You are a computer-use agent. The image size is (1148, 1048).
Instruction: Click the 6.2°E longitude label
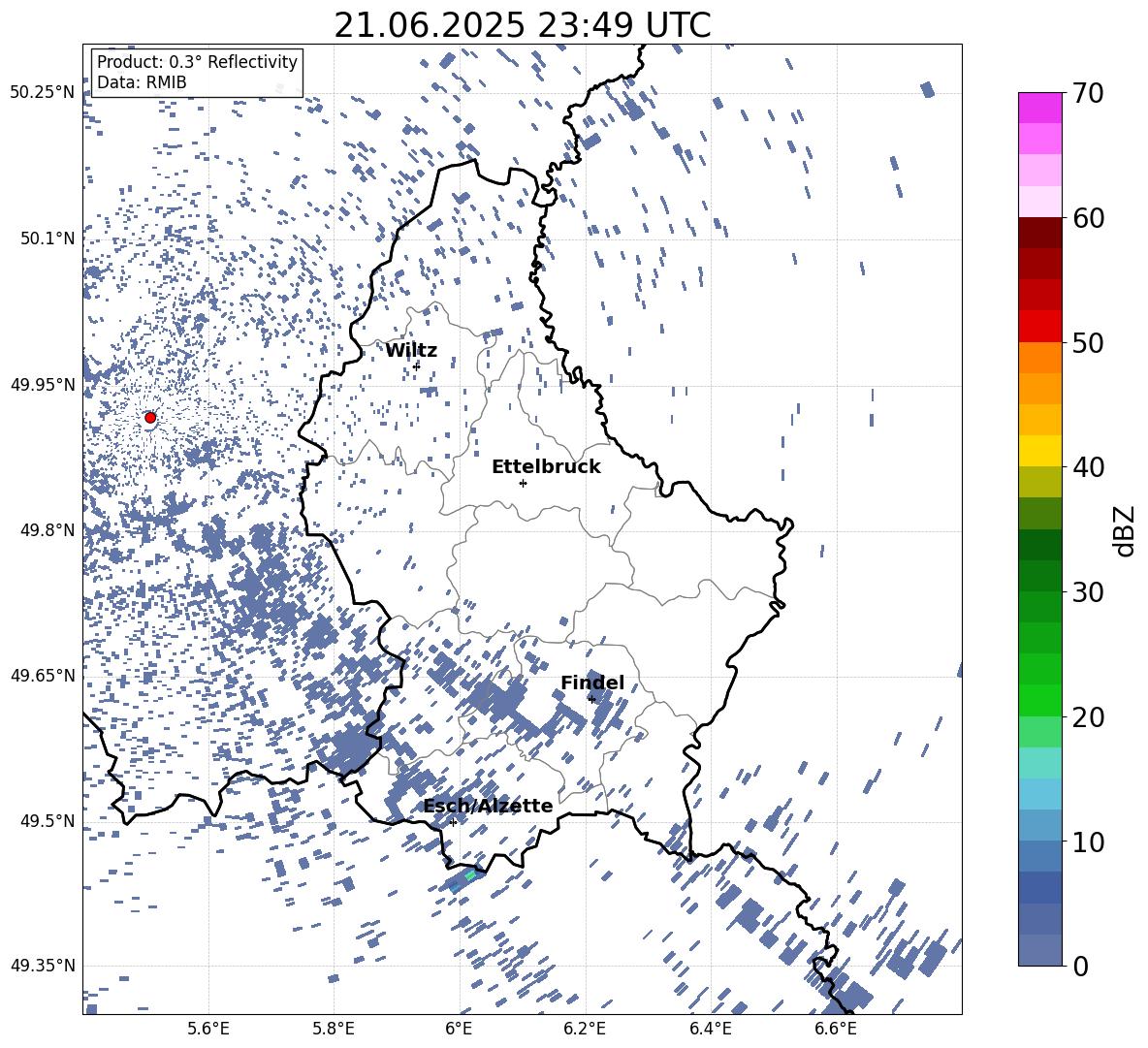585,1029
